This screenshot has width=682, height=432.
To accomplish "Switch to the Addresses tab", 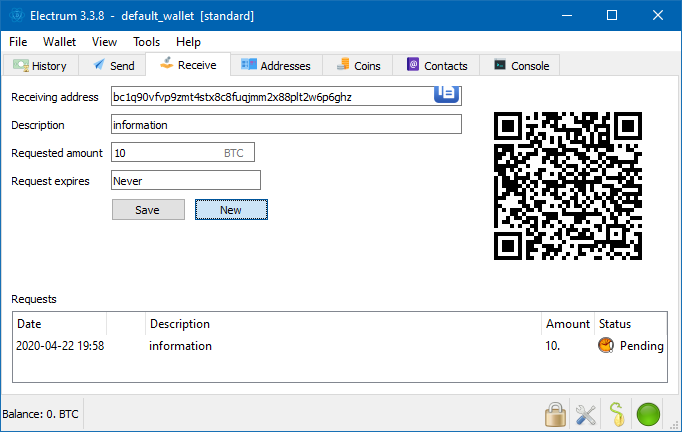I will [276, 66].
